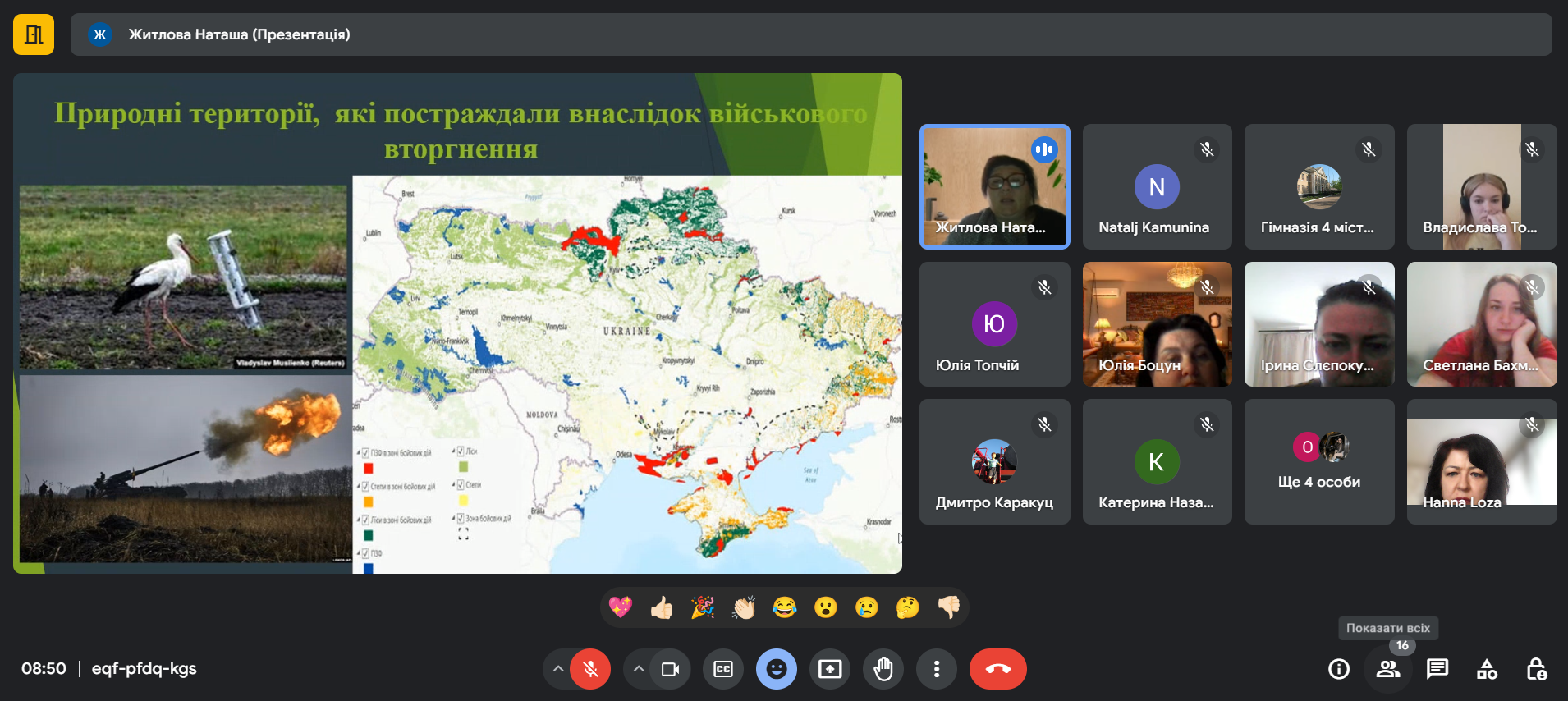Show the participants people panel

[1388, 669]
